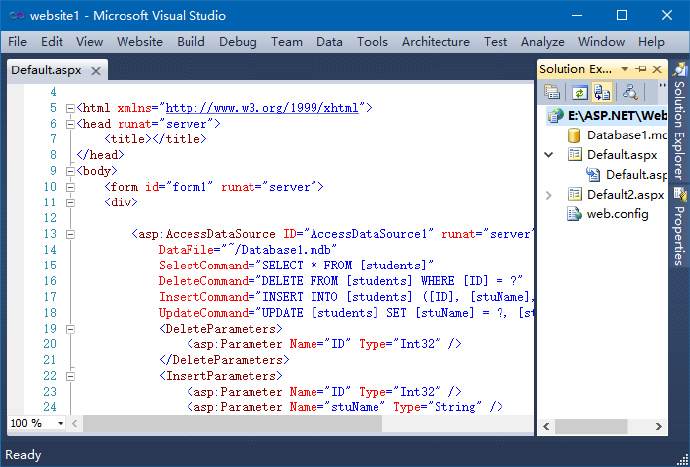This screenshot has width=690, height=467.
Task: Collapse the body element on line 9
Action: 70,171
